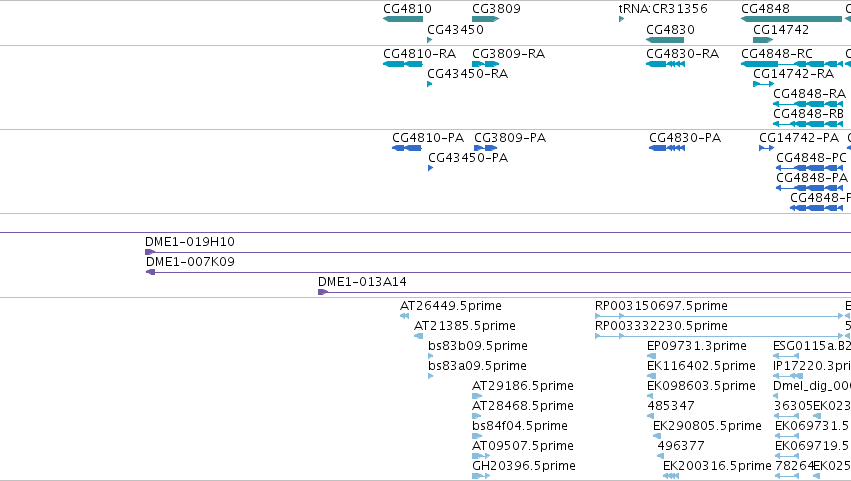The image size is (851, 481).
Task: Click the CG4848 gene feature
Action: click(x=792, y=19)
